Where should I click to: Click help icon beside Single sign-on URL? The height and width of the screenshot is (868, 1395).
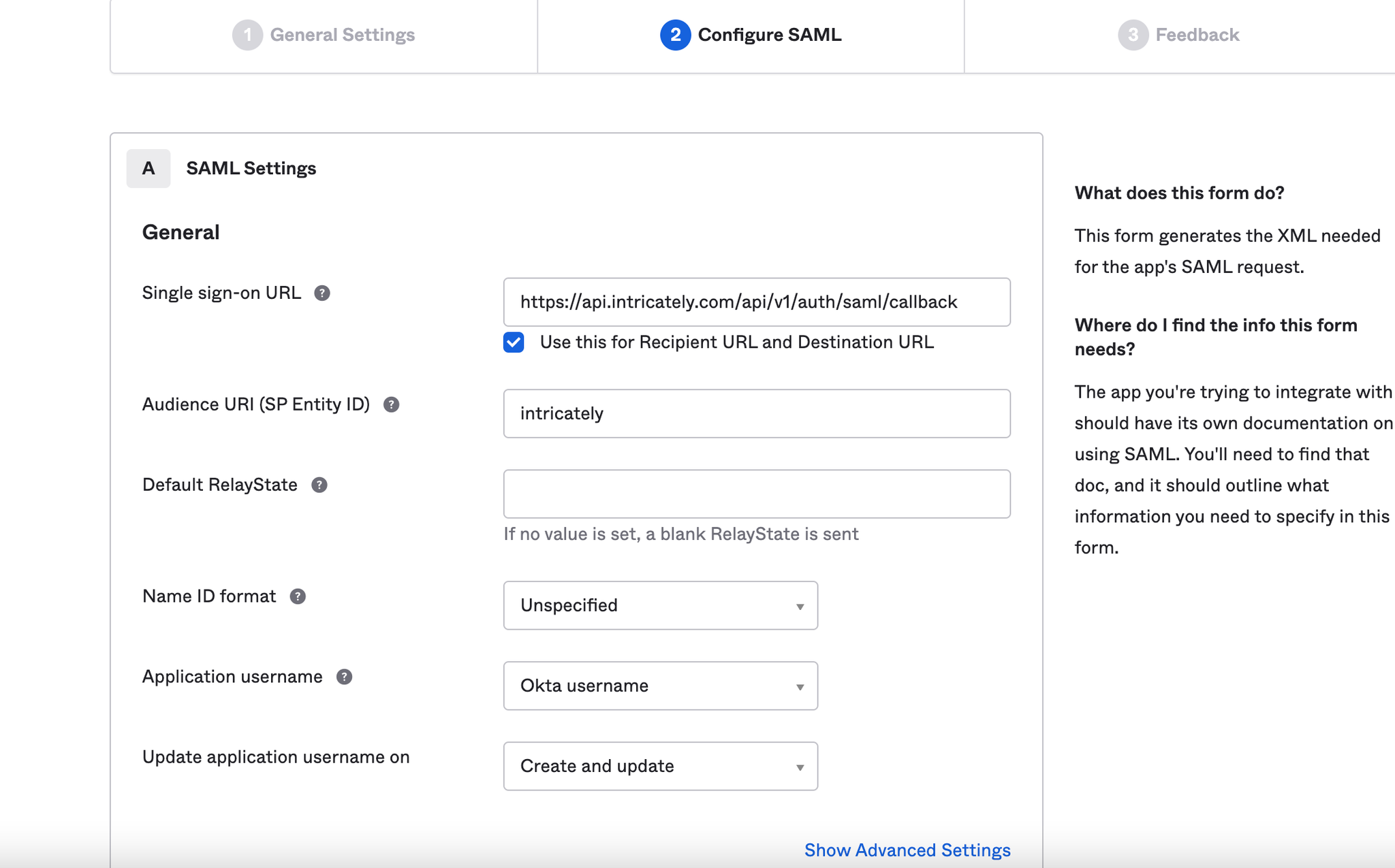click(322, 293)
